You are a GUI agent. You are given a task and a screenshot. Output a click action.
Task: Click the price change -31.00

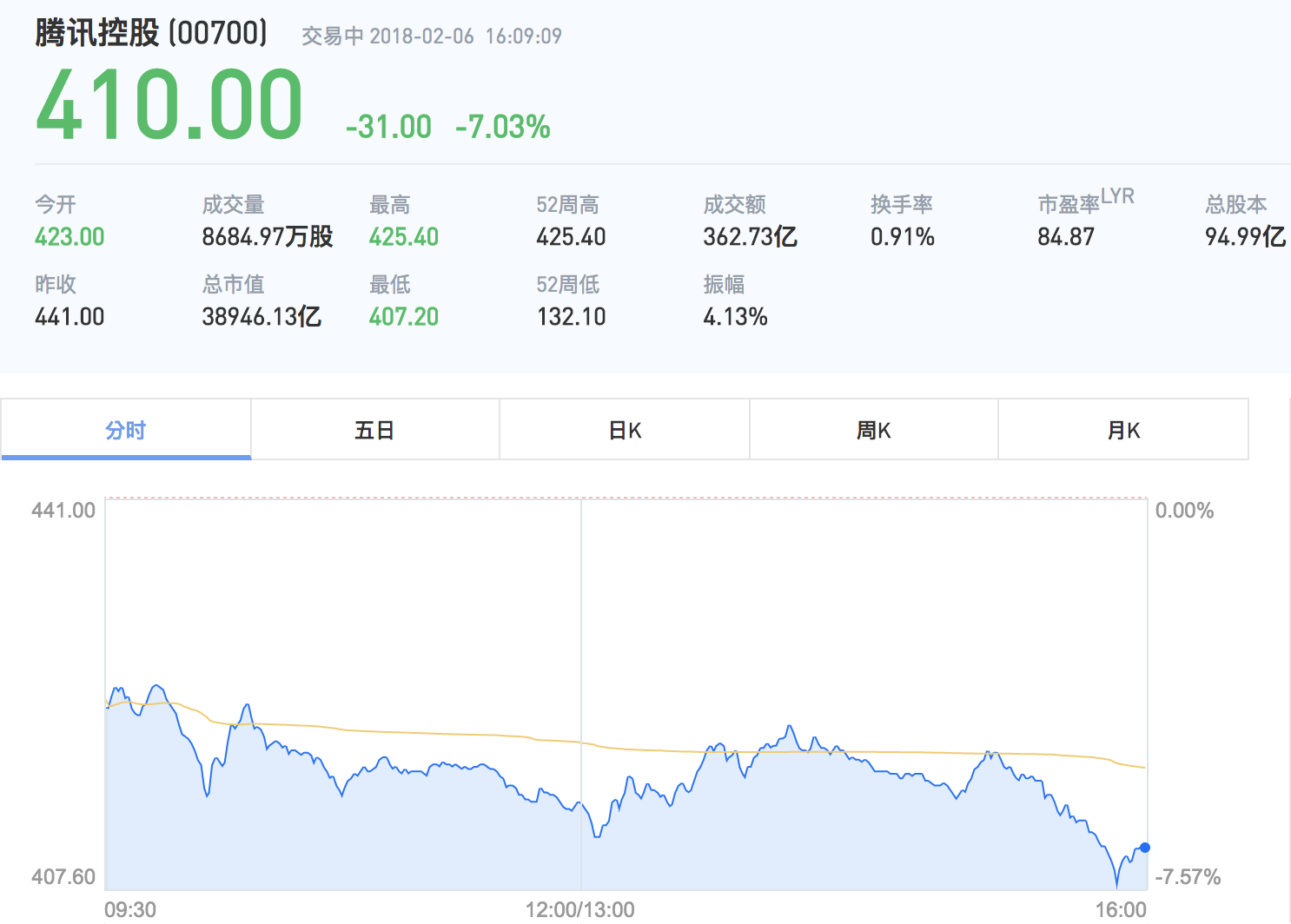(x=388, y=127)
